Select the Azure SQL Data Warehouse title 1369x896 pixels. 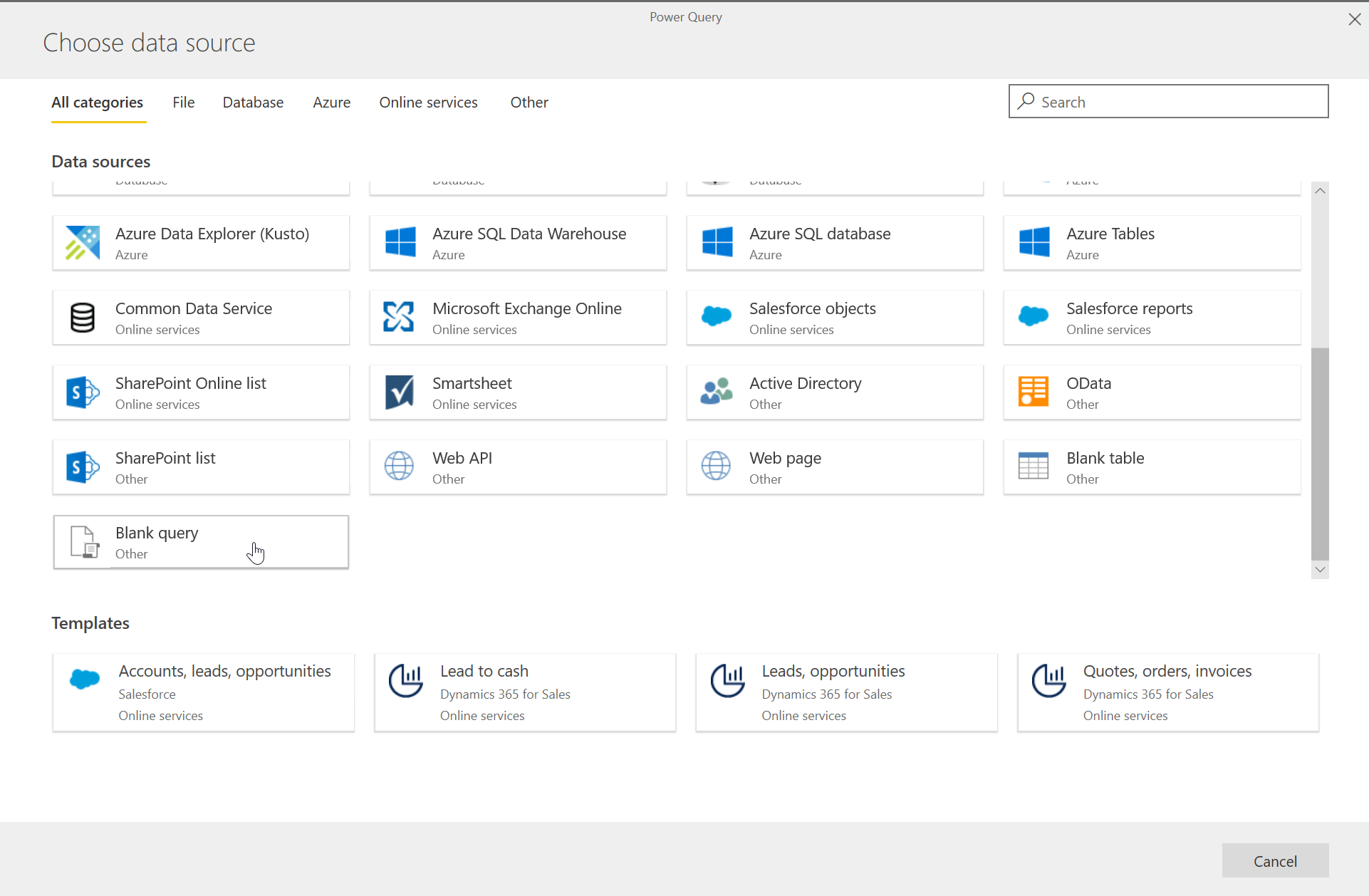[x=529, y=234]
